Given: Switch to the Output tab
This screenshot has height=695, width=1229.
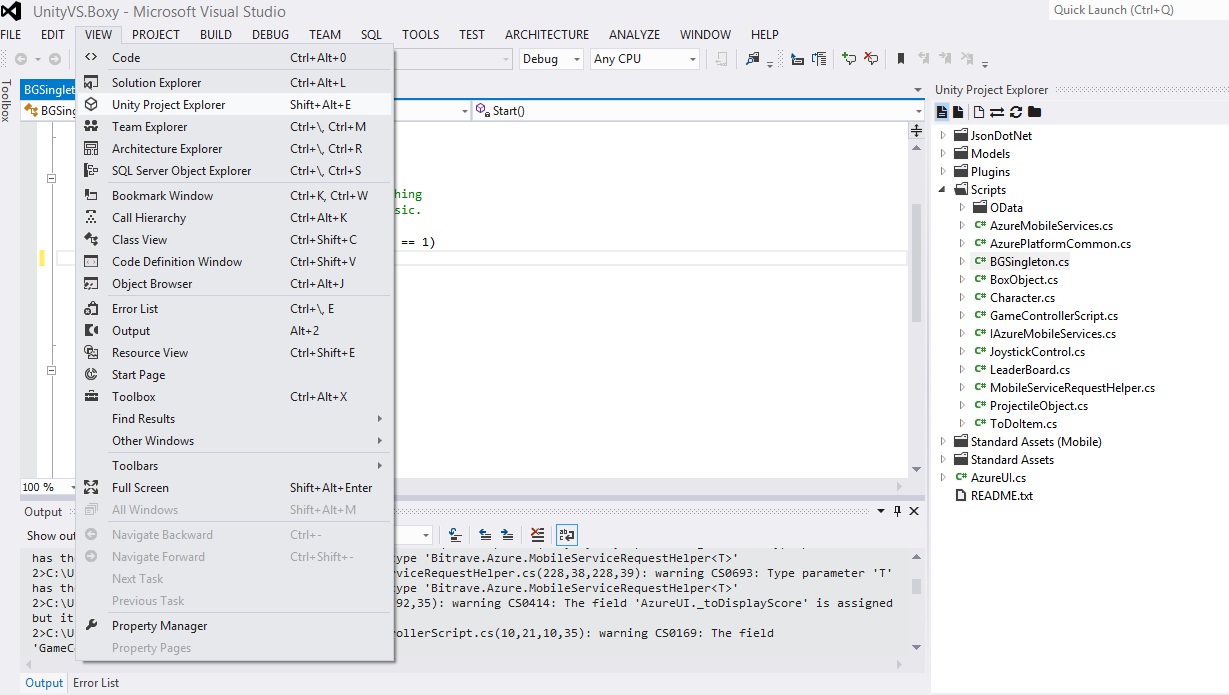Looking at the screenshot, I should click(x=44, y=683).
